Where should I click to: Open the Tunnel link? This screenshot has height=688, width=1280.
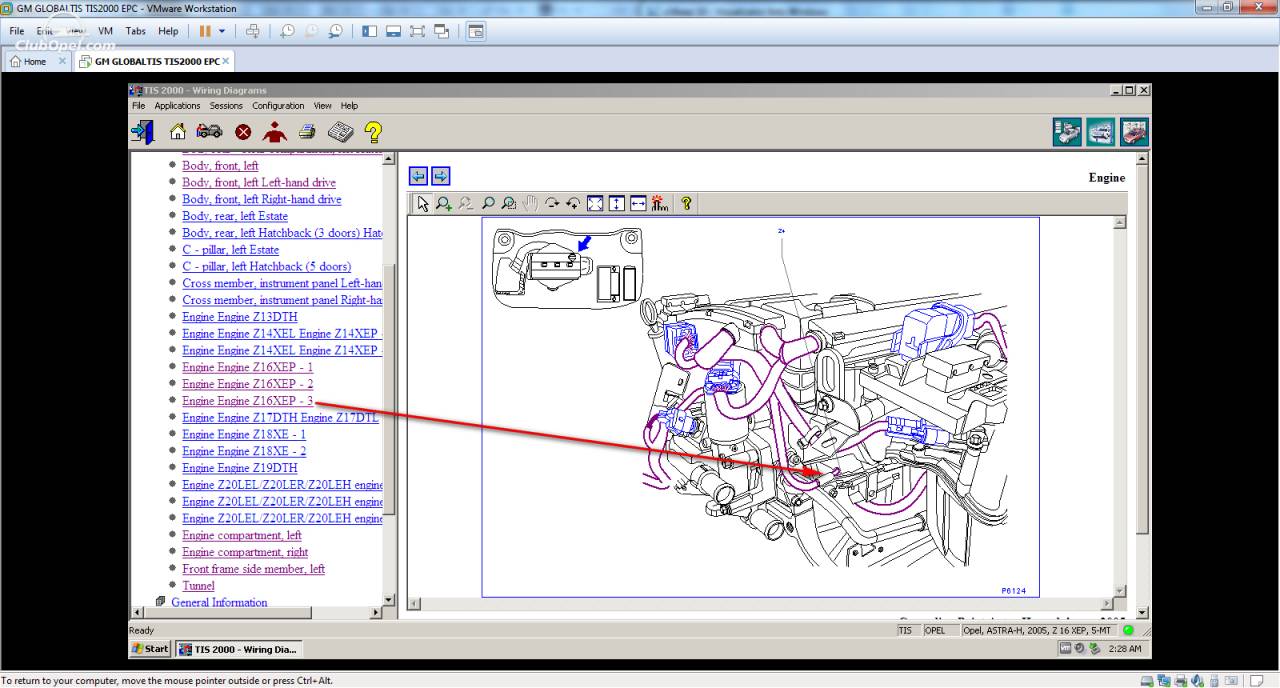pos(198,586)
